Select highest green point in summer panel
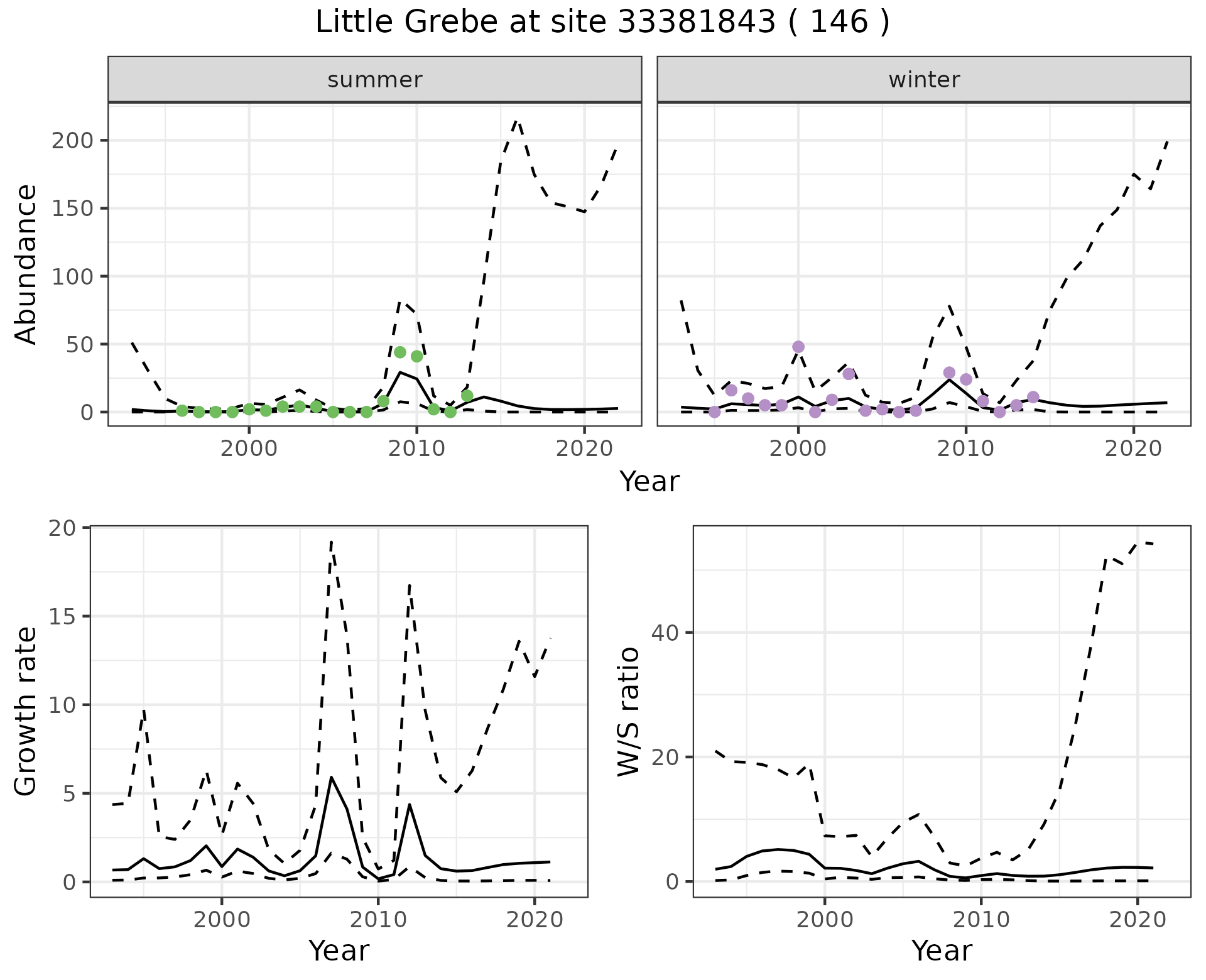1206x980 pixels. [x=399, y=352]
